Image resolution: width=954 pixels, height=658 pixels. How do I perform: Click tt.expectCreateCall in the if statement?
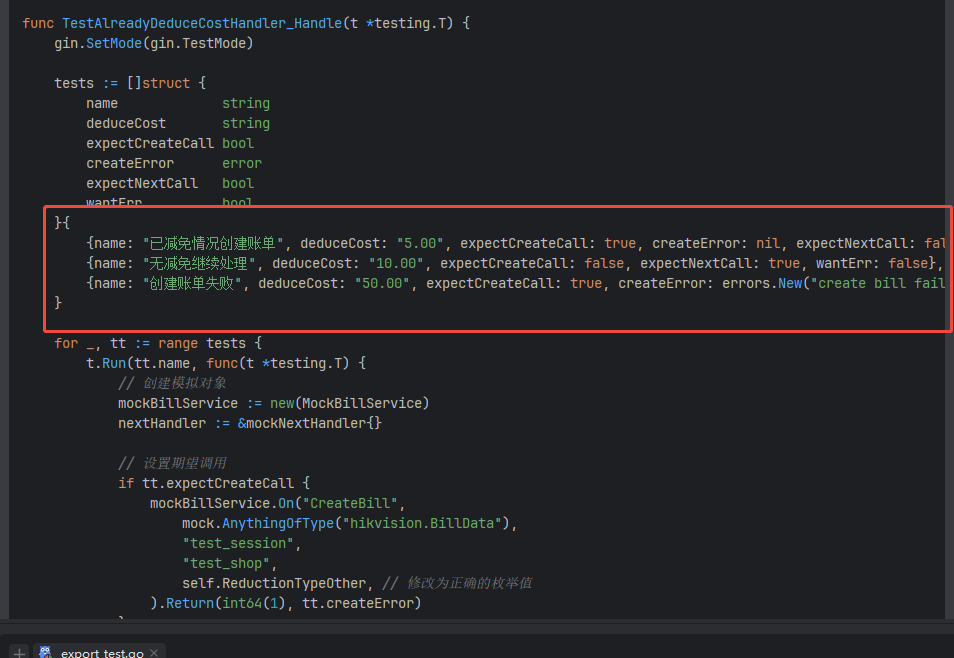click(218, 483)
